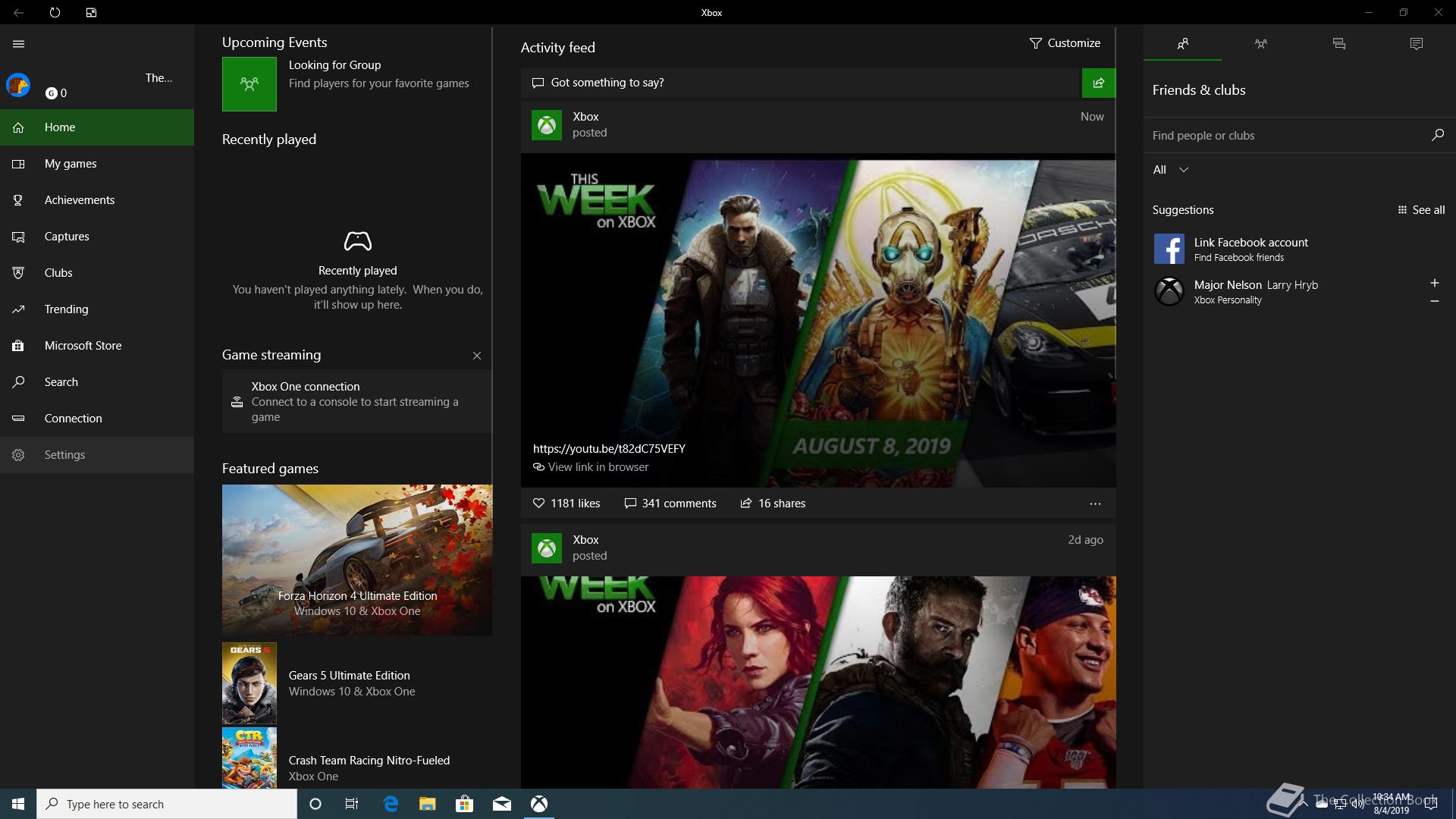
Task: Click the Looking for Group green tile
Action: [x=249, y=84]
